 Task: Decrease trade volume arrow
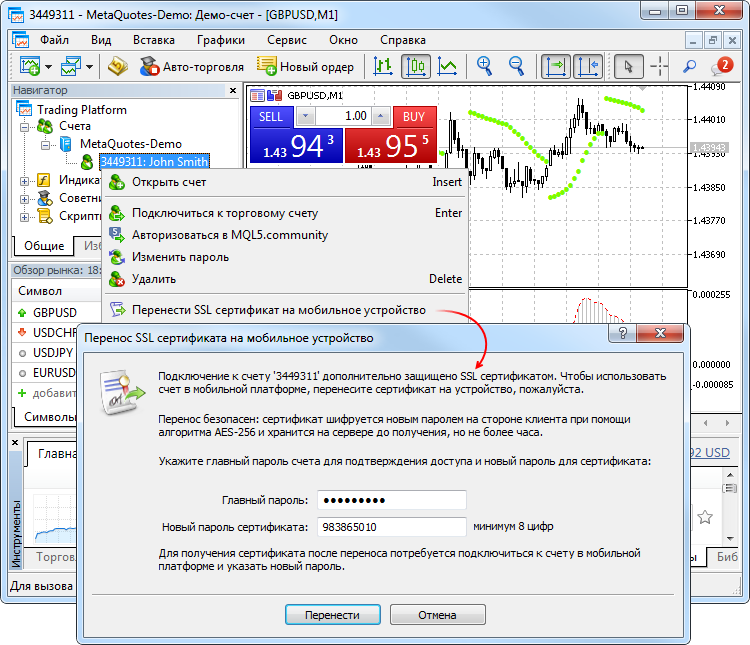click(305, 116)
